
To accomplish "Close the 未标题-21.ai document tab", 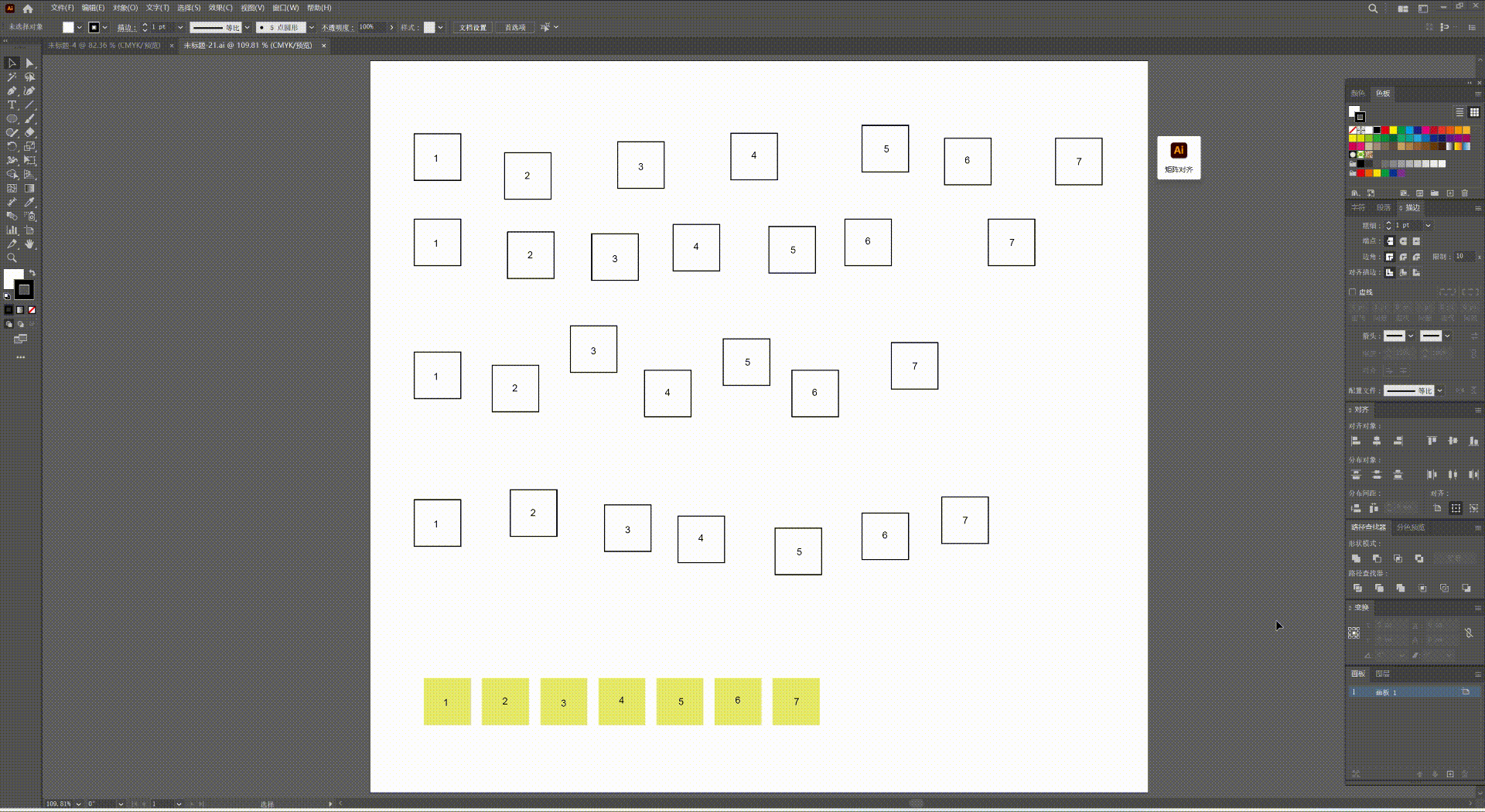I will (324, 46).
